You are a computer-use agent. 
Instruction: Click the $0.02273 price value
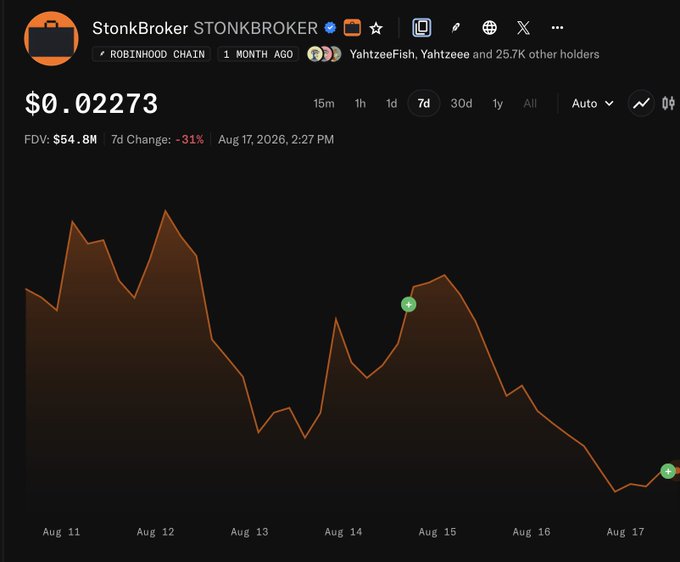91,104
